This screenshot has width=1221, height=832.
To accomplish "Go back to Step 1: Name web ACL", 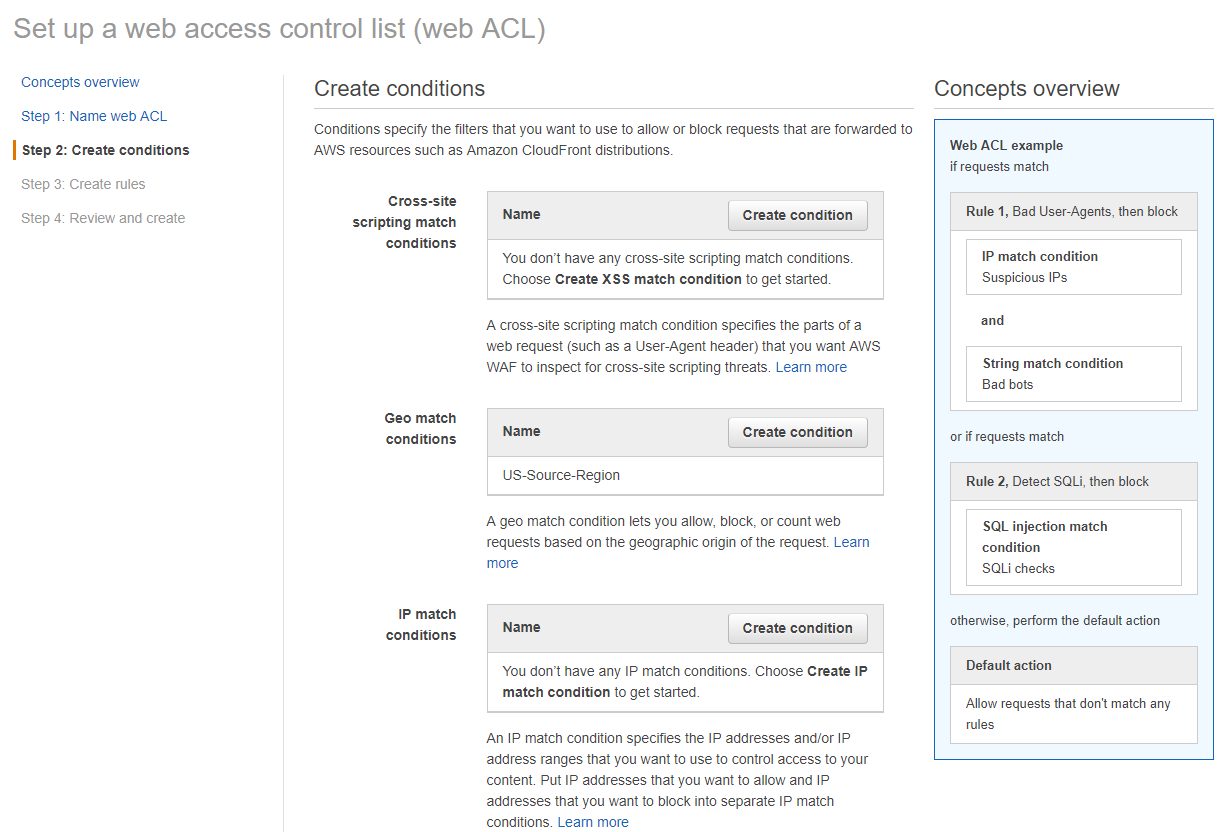I will pos(94,116).
